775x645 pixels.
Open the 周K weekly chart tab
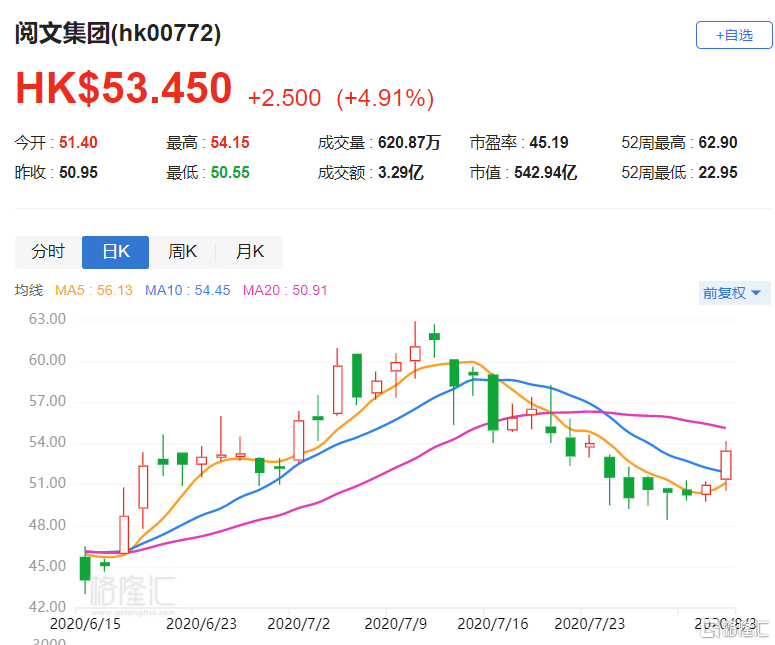point(182,252)
